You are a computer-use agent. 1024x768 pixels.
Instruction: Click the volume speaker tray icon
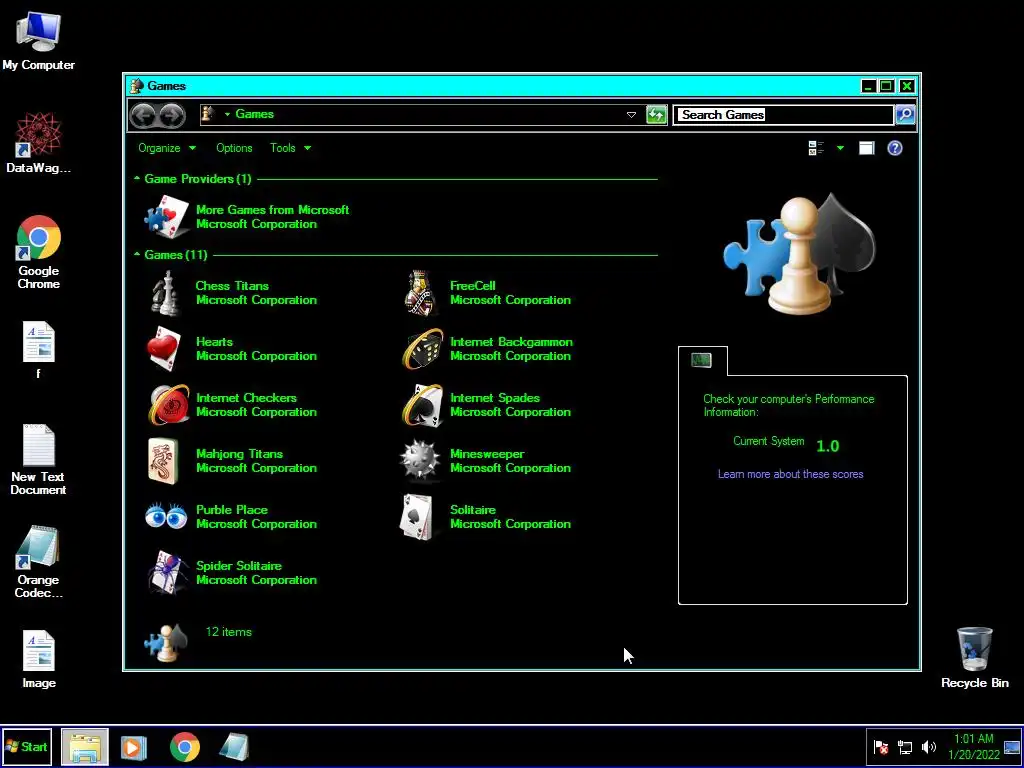[928, 747]
